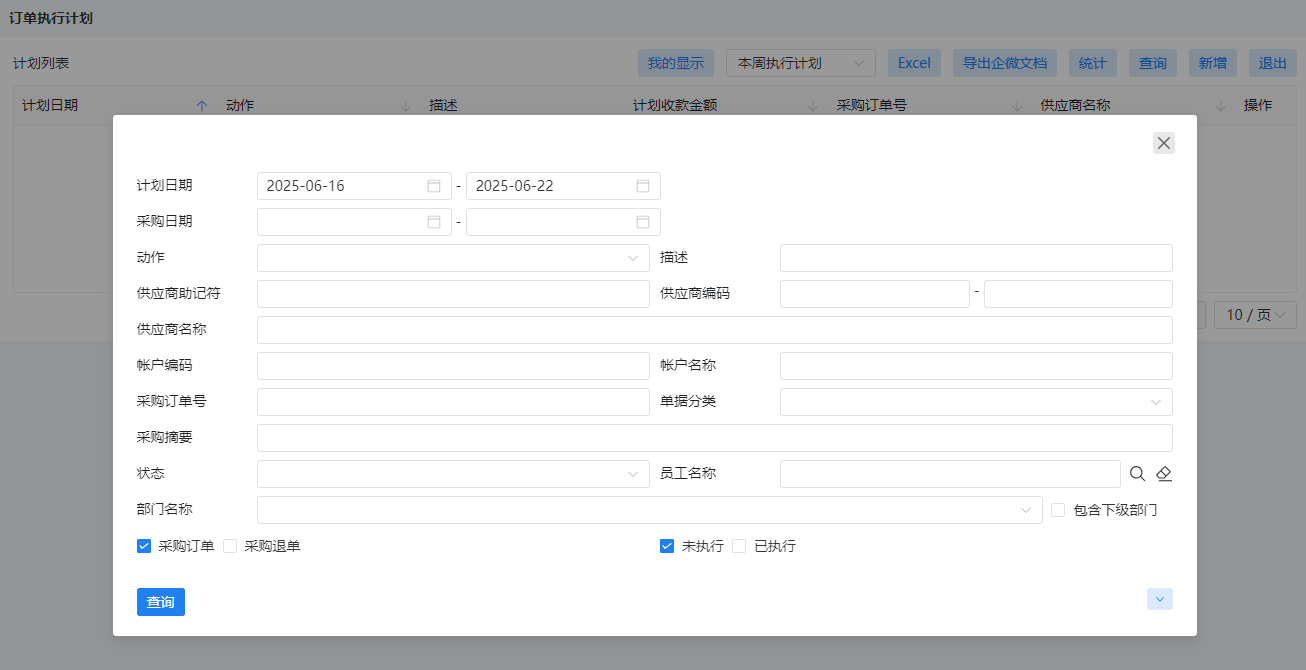Open calendar for 采购日期 end date

[x=643, y=222]
